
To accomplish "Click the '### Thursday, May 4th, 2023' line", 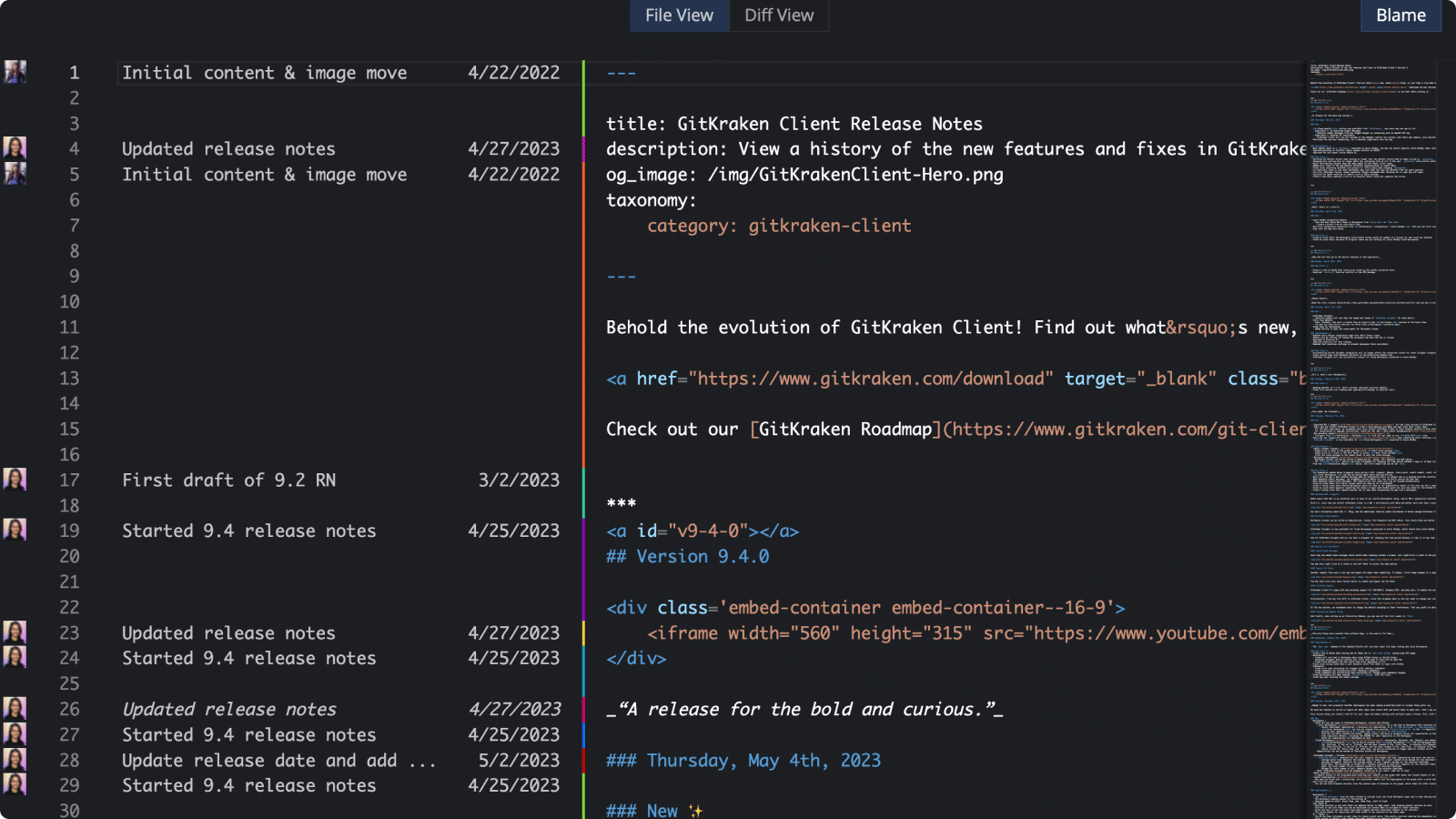I will 743,761.
